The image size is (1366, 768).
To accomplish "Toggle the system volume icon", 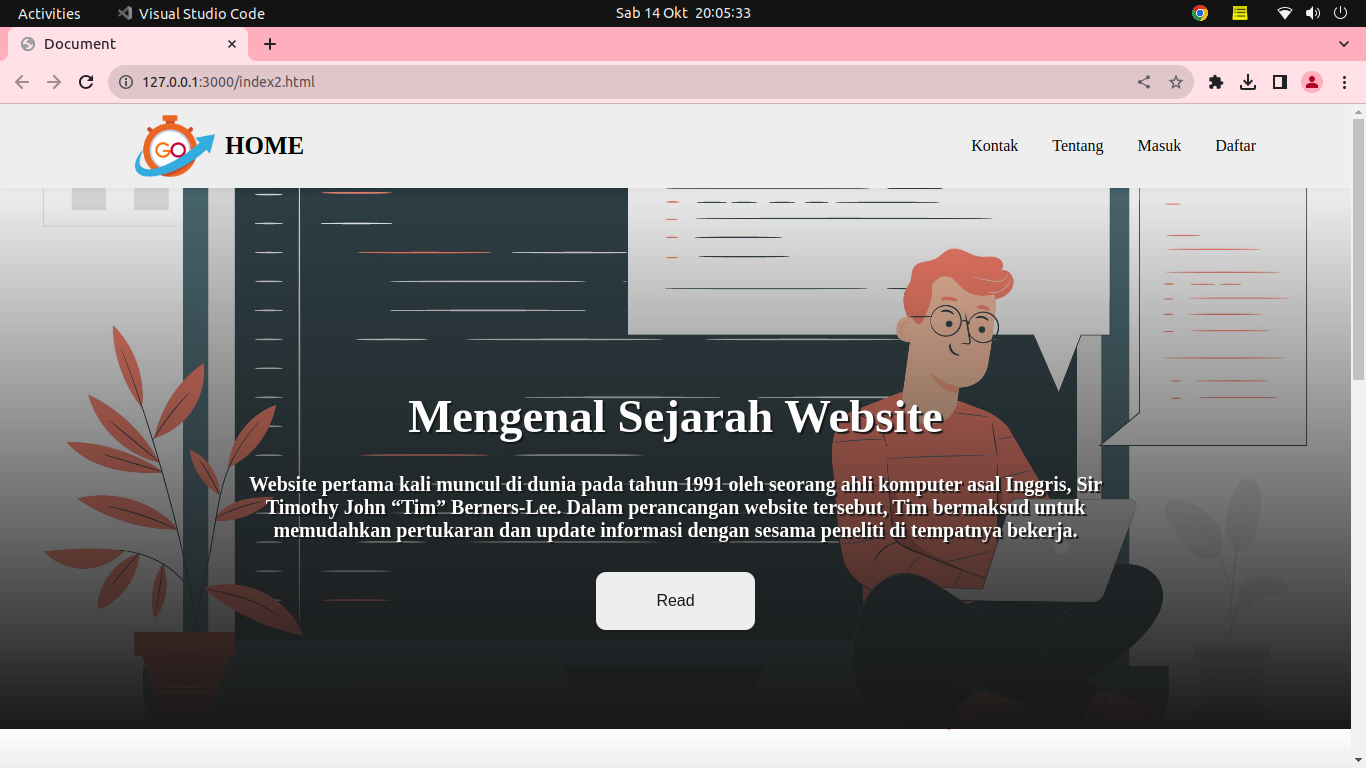I will (1310, 13).
